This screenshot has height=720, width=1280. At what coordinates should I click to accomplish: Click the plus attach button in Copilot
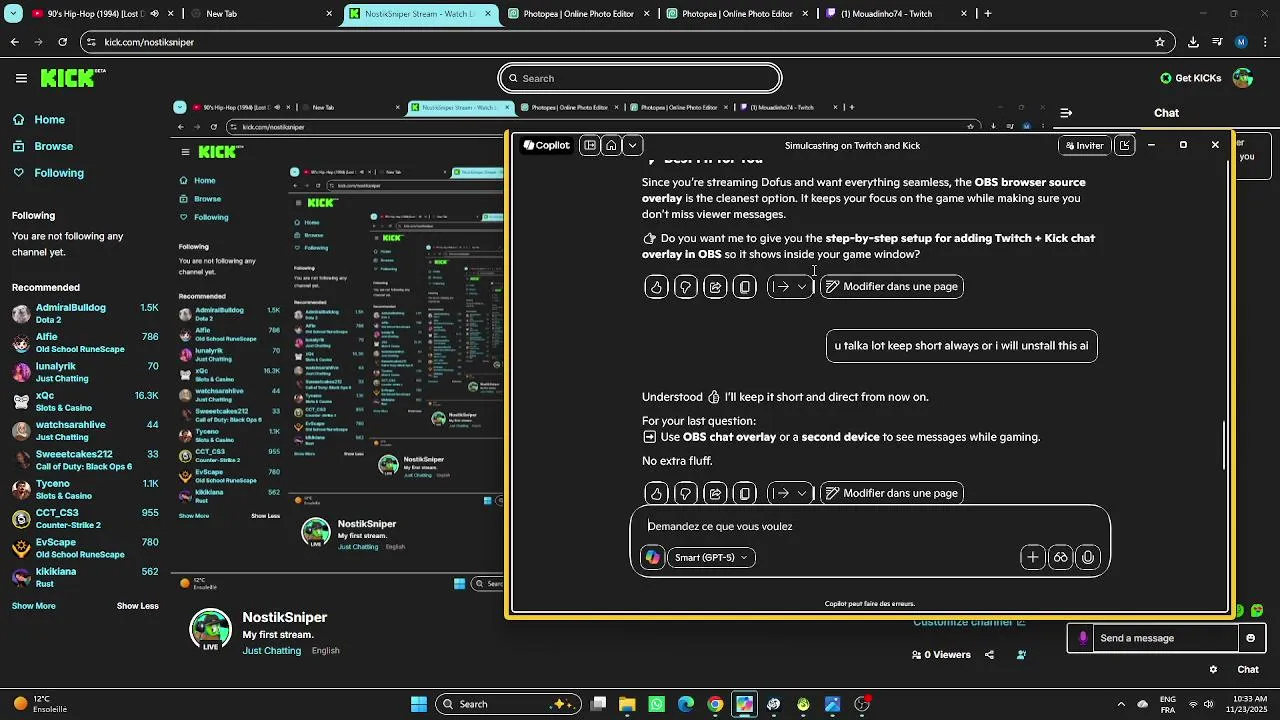[x=1033, y=558]
